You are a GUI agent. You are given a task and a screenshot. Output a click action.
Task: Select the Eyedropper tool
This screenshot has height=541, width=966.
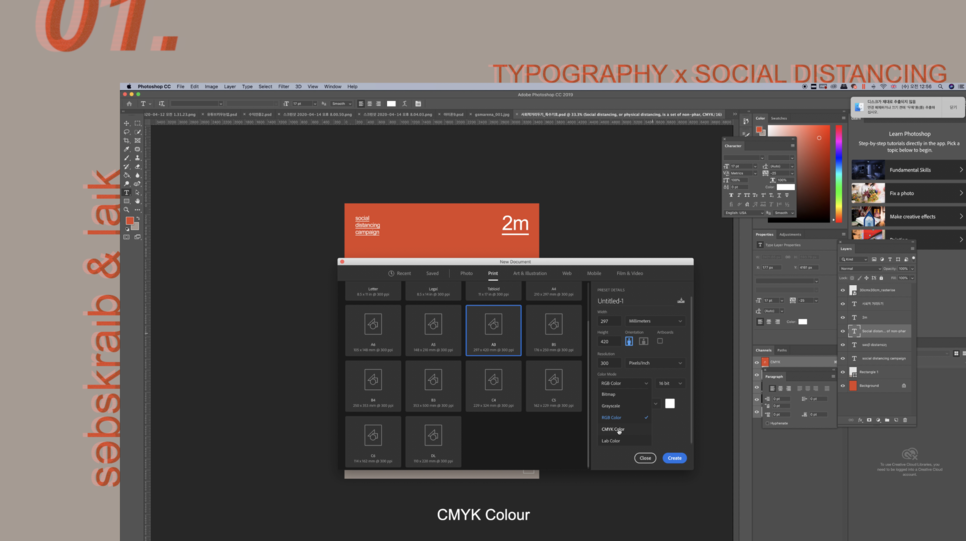tap(127, 149)
